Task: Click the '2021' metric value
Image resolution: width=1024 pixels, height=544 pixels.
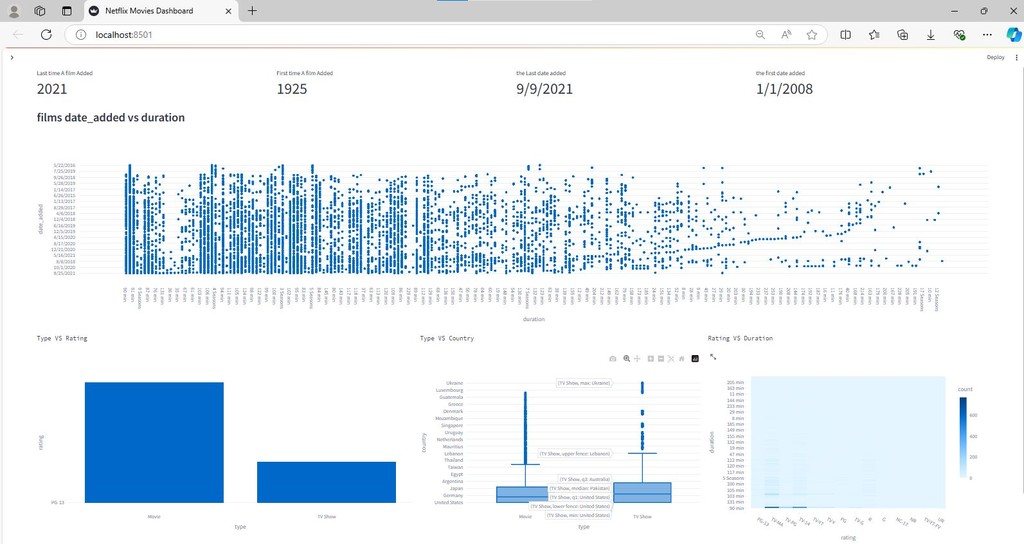Action: [x=52, y=89]
